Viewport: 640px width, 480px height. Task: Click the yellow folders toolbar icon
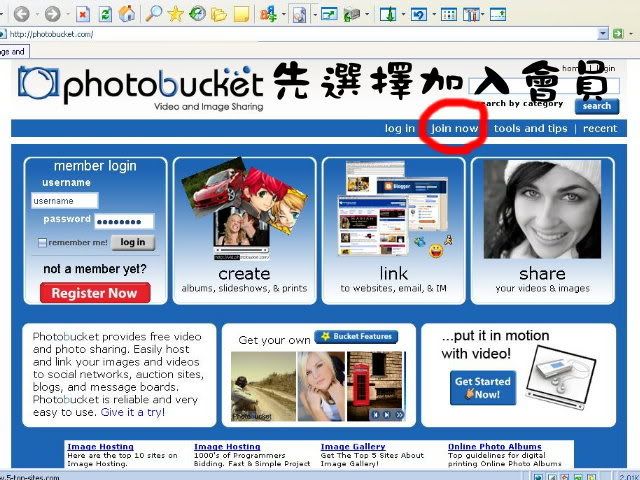(x=219, y=15)
